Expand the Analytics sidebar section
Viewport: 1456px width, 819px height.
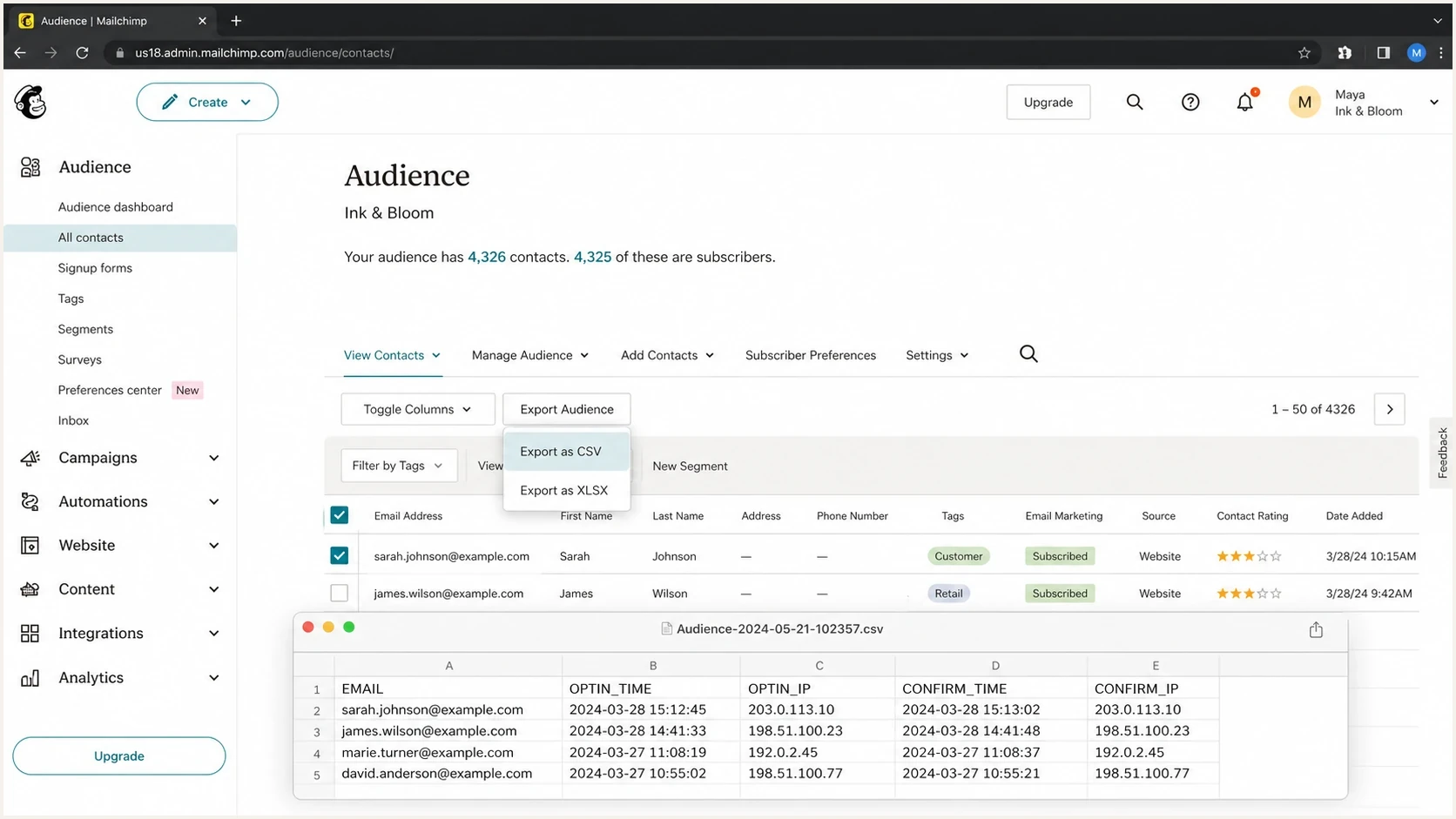click(213, 677)
